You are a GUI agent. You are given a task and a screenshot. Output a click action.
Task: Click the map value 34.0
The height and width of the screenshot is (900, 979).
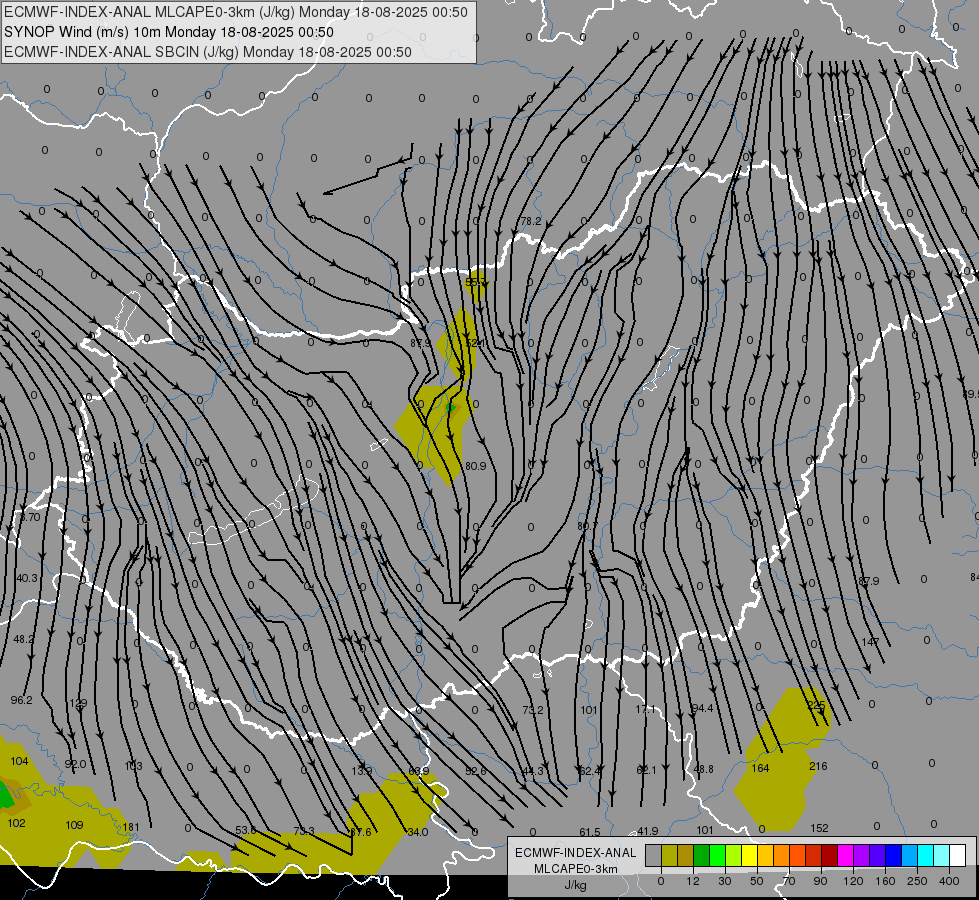tap(417, 832)
